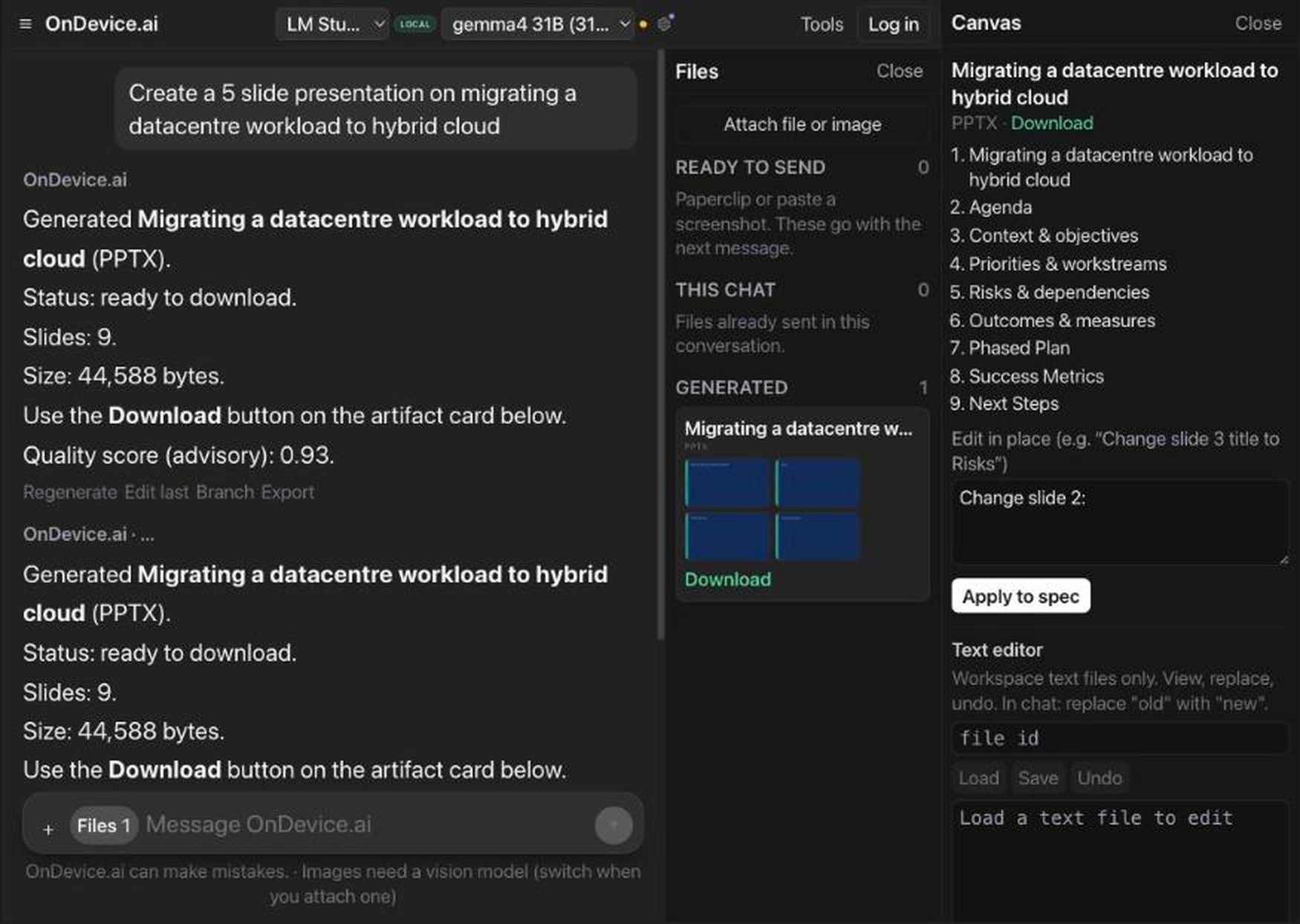Click the Undo button in Text editor

coord(1099,778)
